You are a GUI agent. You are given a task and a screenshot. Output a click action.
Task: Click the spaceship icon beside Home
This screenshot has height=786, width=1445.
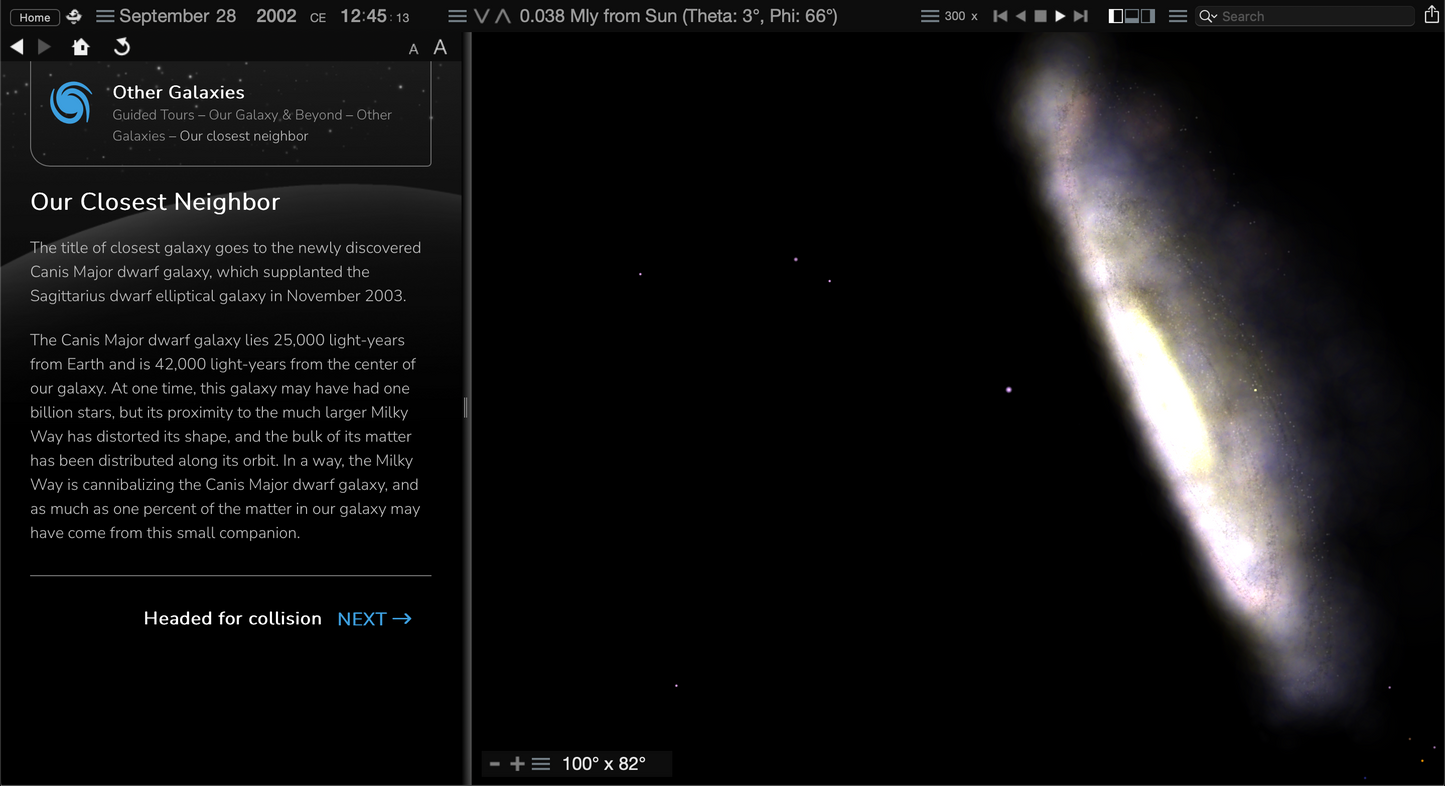74,17
